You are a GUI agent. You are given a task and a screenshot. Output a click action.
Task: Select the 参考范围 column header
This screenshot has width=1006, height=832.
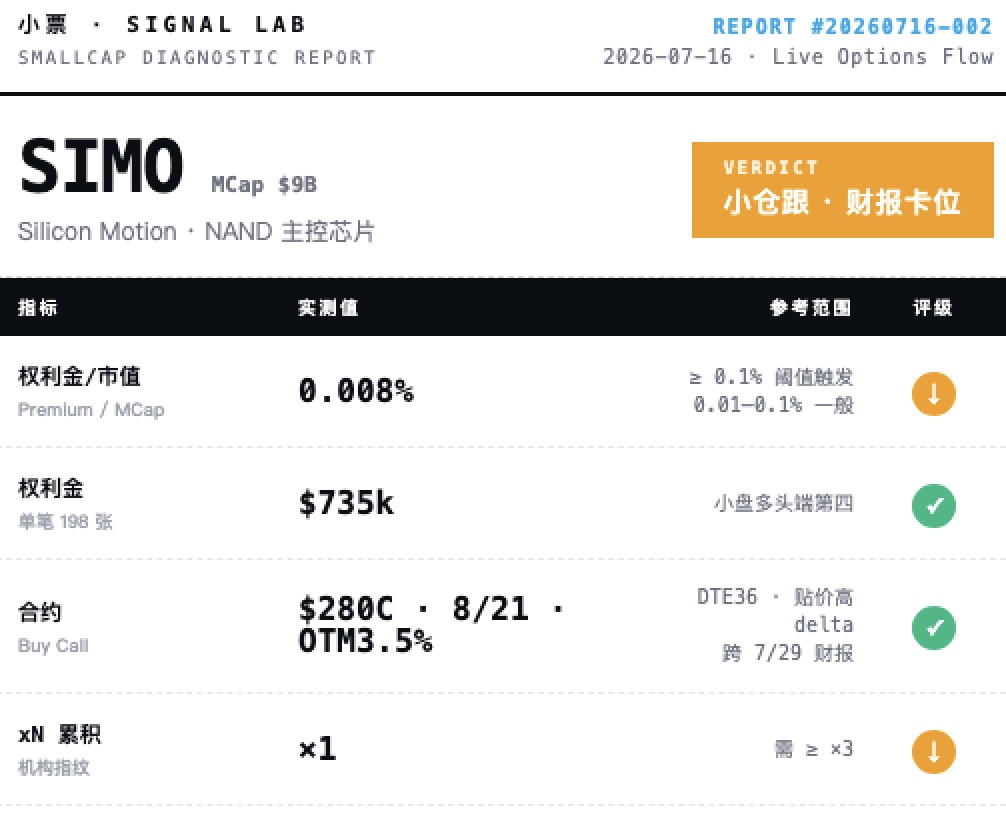[x=810, y=307]
